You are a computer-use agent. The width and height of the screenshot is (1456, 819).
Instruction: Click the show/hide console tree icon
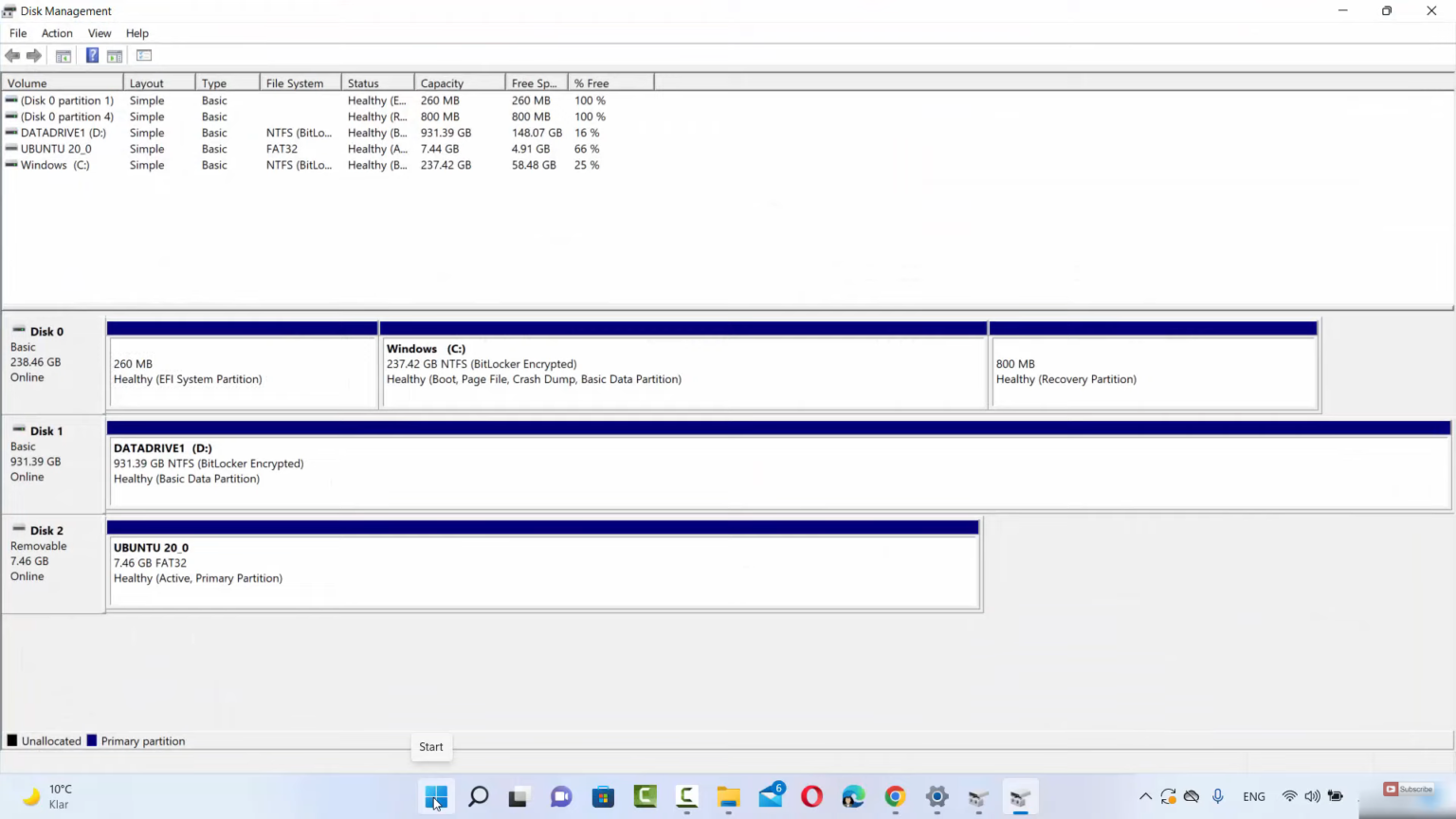click(x=63, y=55)
